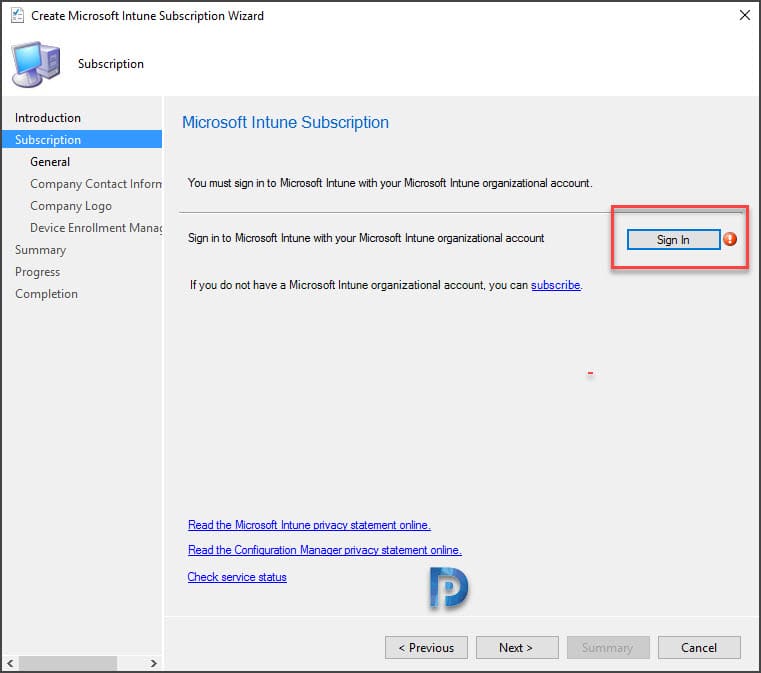
Task: Click the Check service status link
Action: 237,577
